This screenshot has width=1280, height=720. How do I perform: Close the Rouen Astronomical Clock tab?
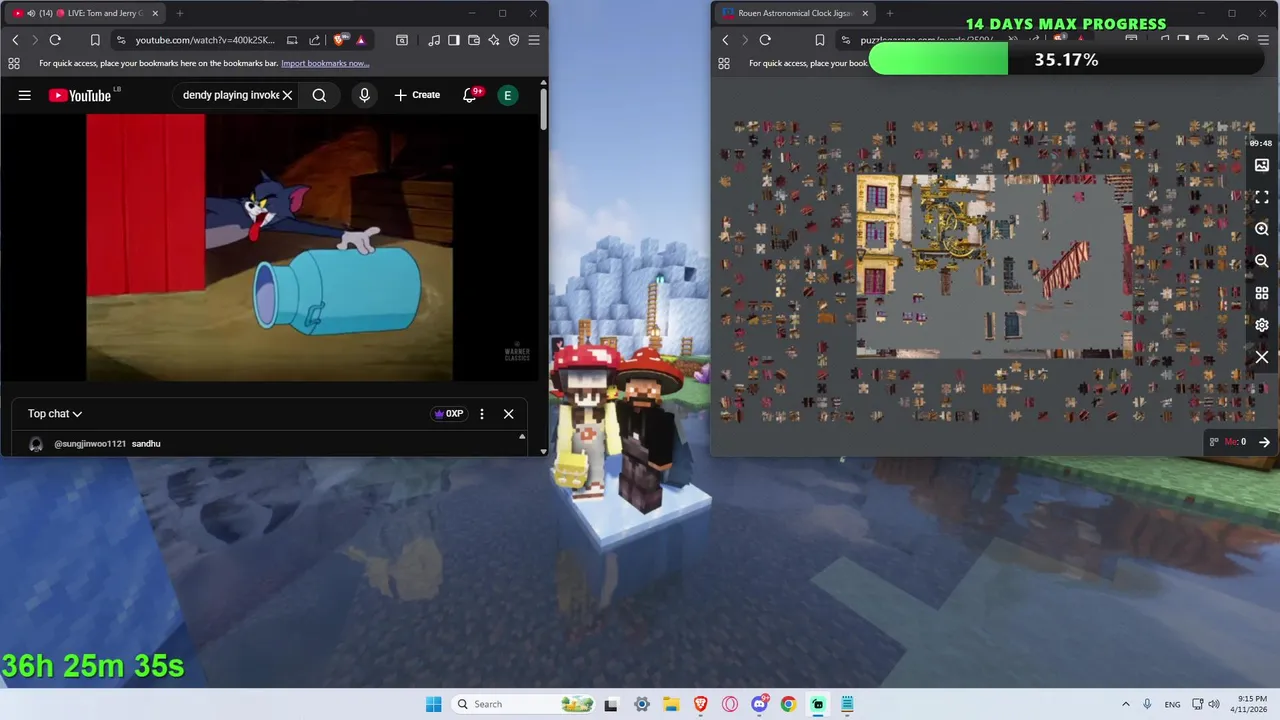pyautogui.click(x=865, y=13)
